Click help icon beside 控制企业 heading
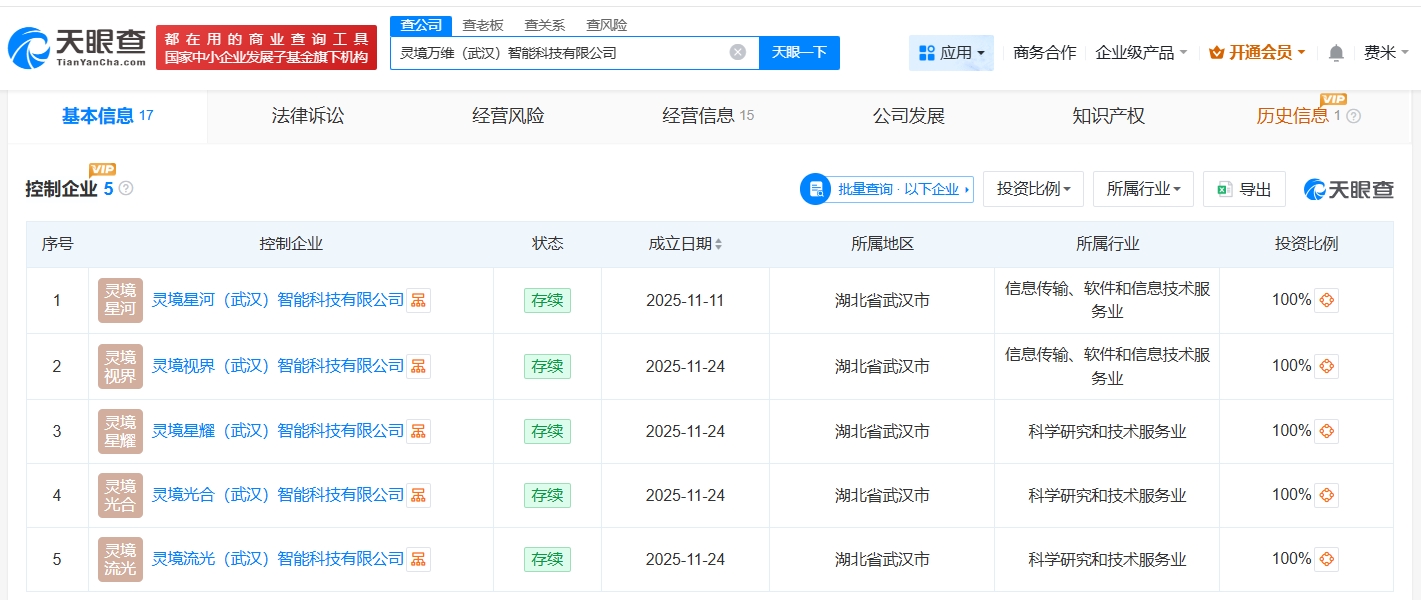 pyautogui.click(x=126, y=188)
